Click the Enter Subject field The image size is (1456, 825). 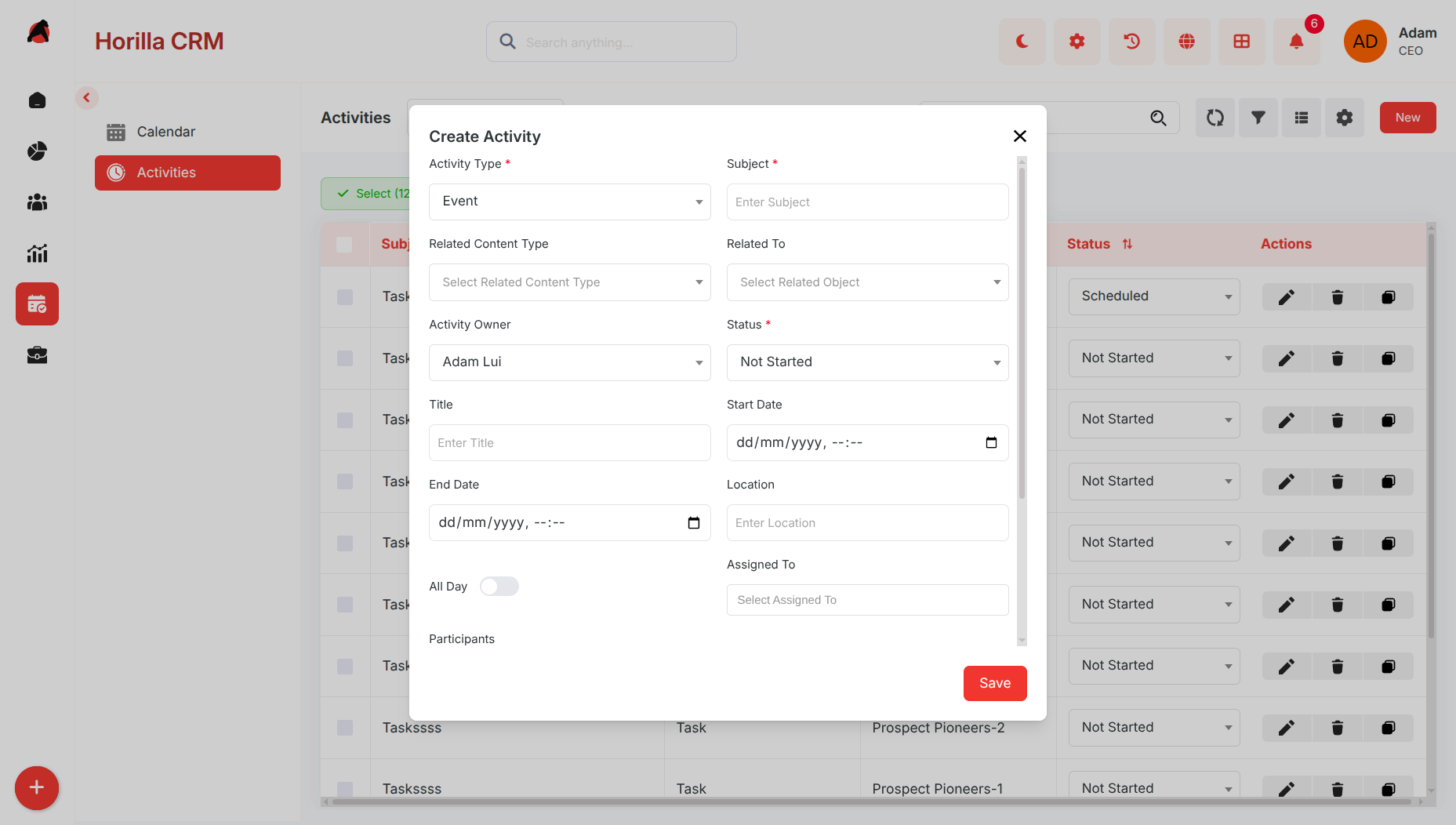[868, 202]
